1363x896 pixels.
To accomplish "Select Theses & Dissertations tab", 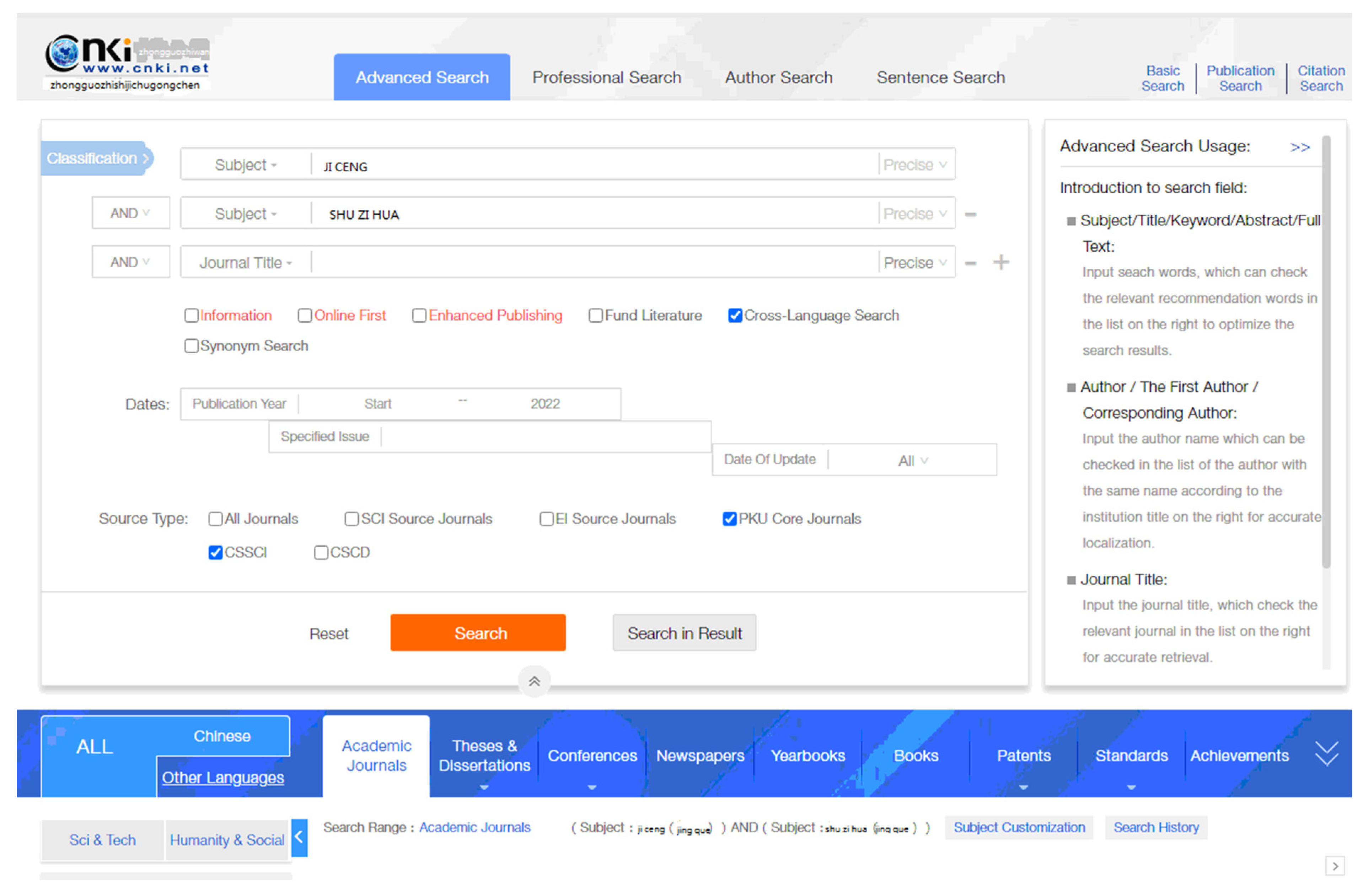I will coord(484,756).
